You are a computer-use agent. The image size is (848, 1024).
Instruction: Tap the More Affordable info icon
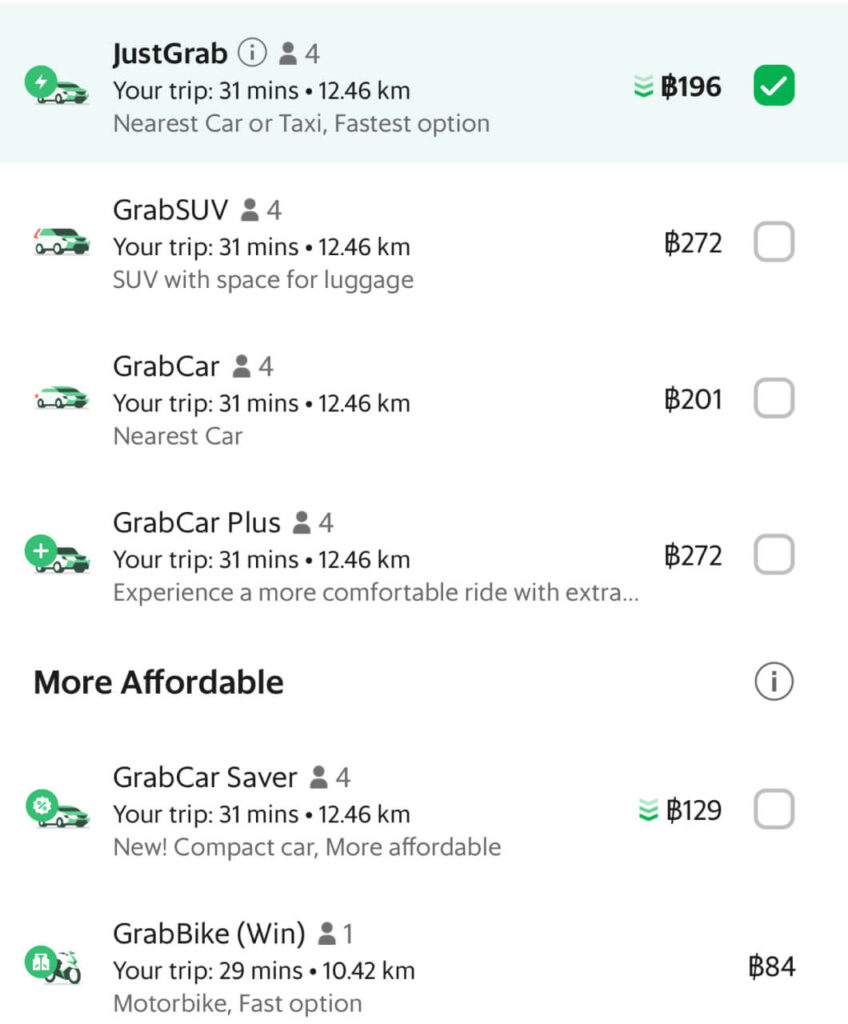[774, 681]
